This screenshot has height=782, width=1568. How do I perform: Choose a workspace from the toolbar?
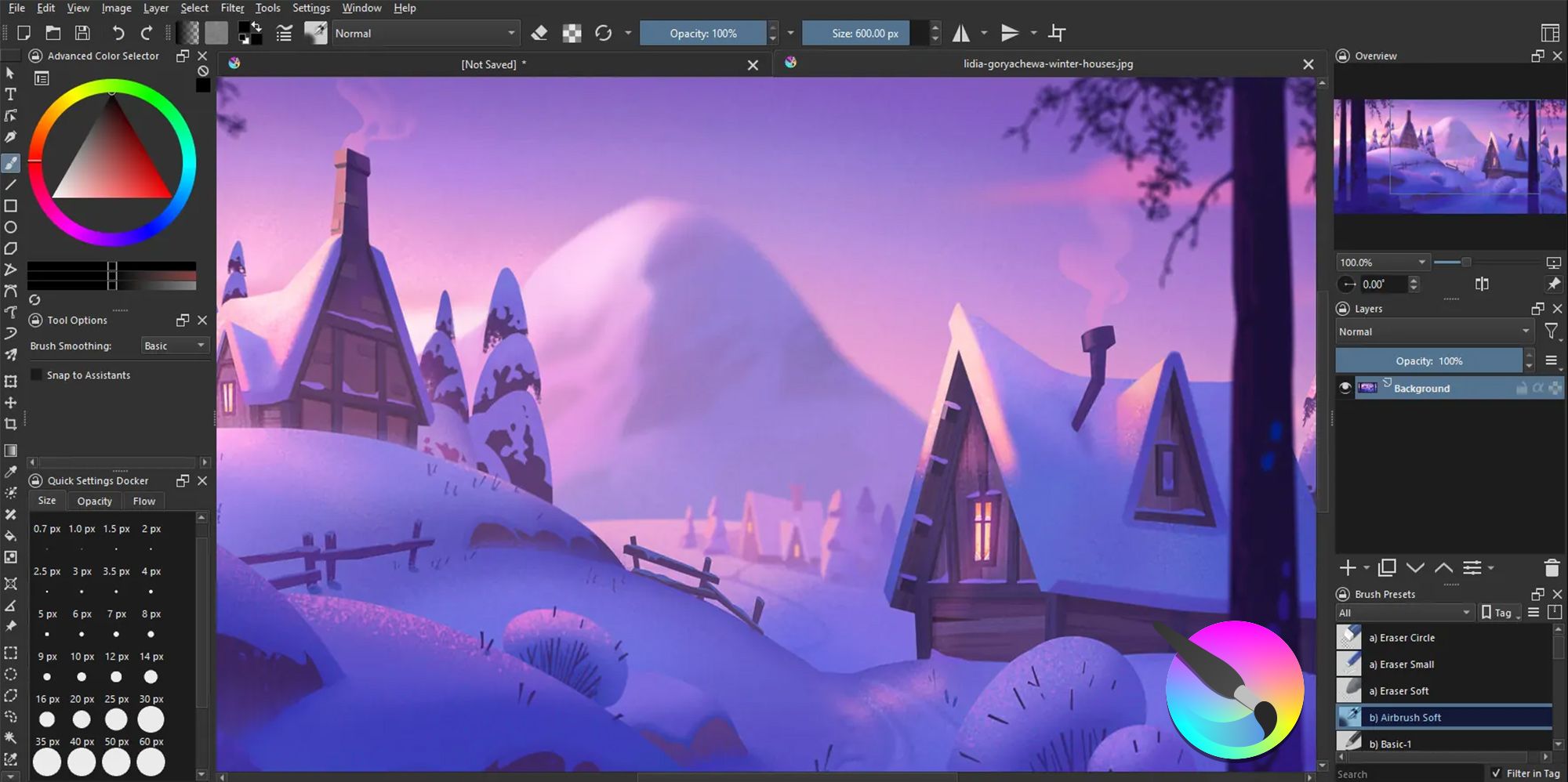click(1549, 33)
